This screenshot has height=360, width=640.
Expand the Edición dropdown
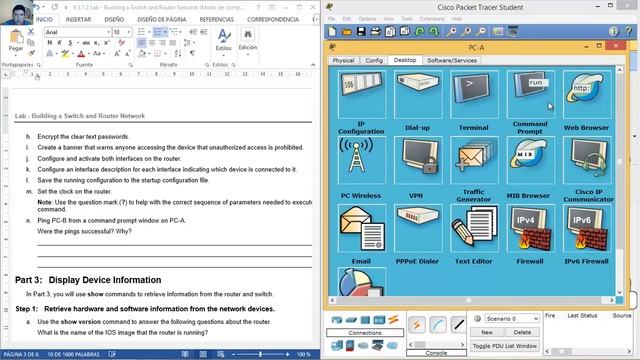(x=248, y=42)
